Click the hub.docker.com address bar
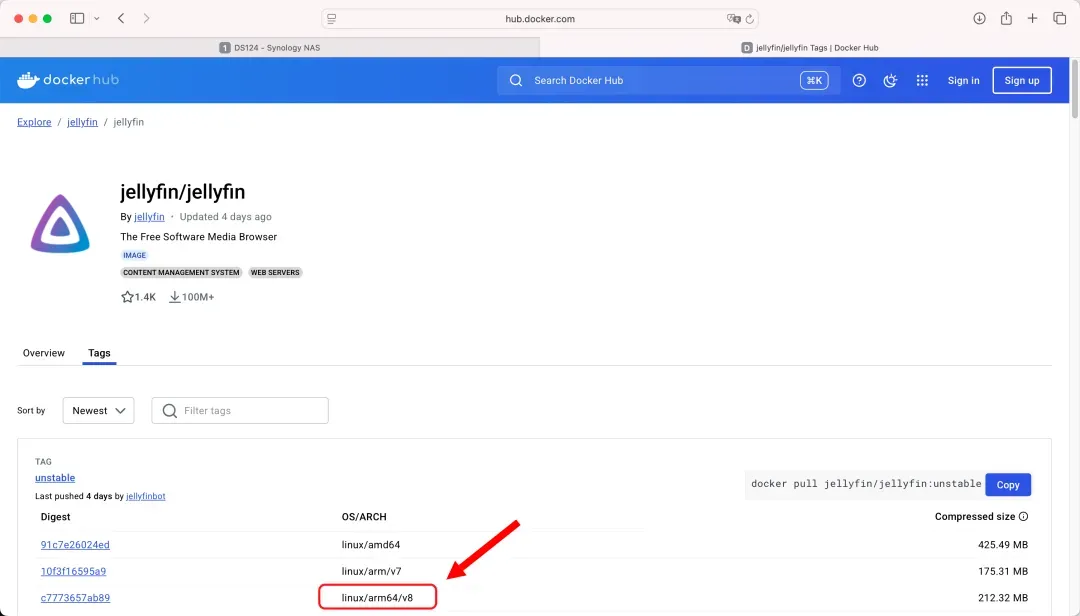 click(540, 19)
